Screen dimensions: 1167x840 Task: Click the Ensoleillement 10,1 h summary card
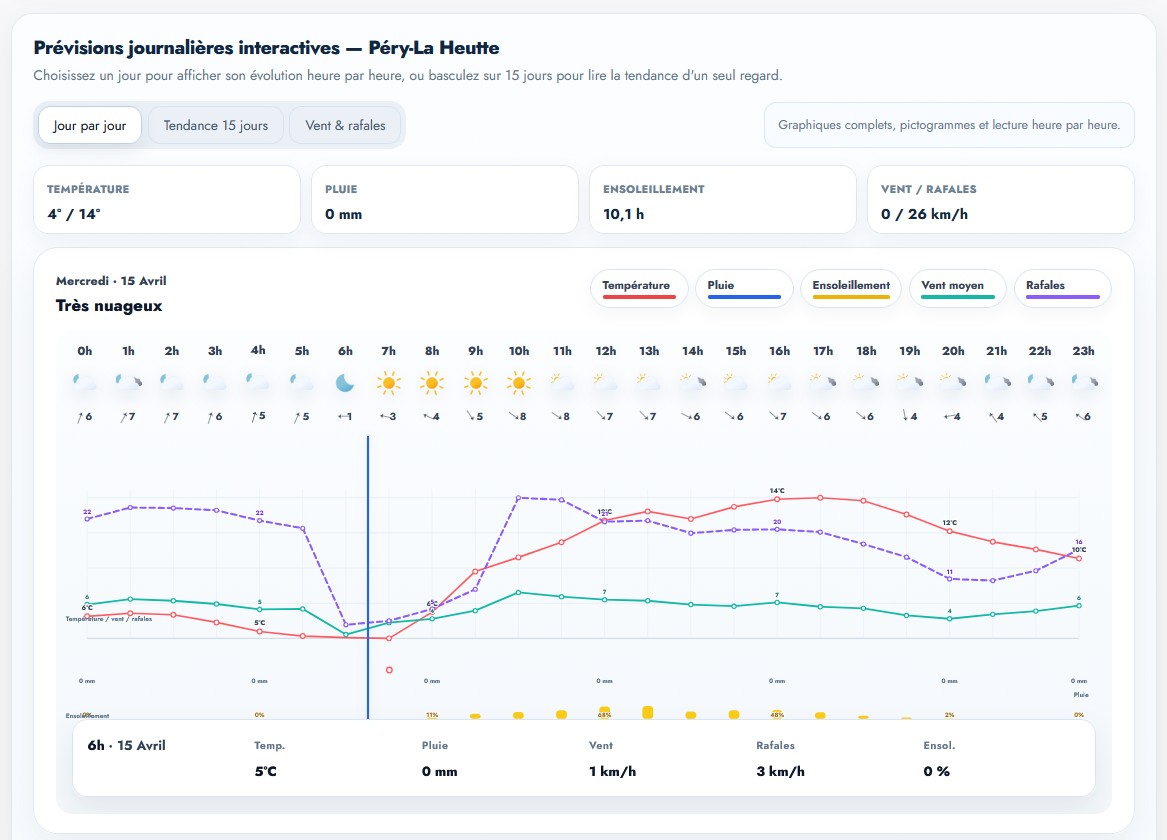(722, 200)
